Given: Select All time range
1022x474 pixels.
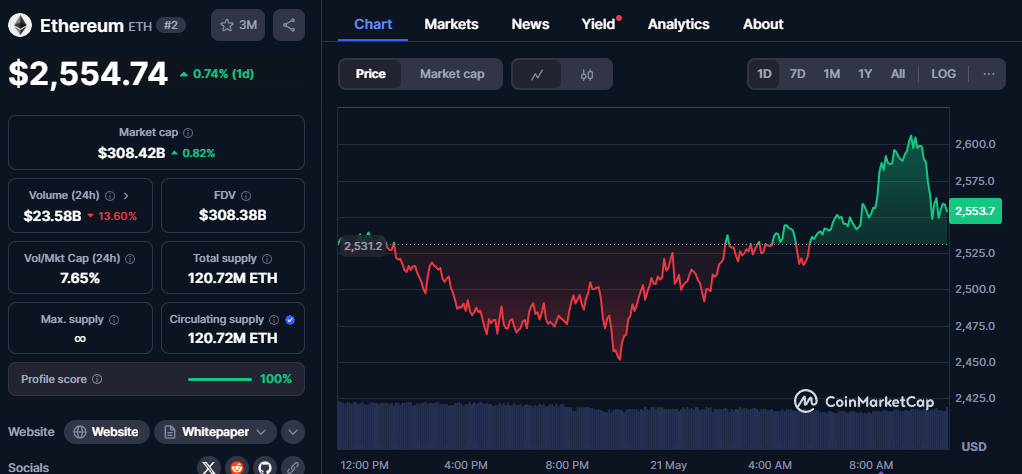Looking at the screenshot, I should [x=898, y=74].
